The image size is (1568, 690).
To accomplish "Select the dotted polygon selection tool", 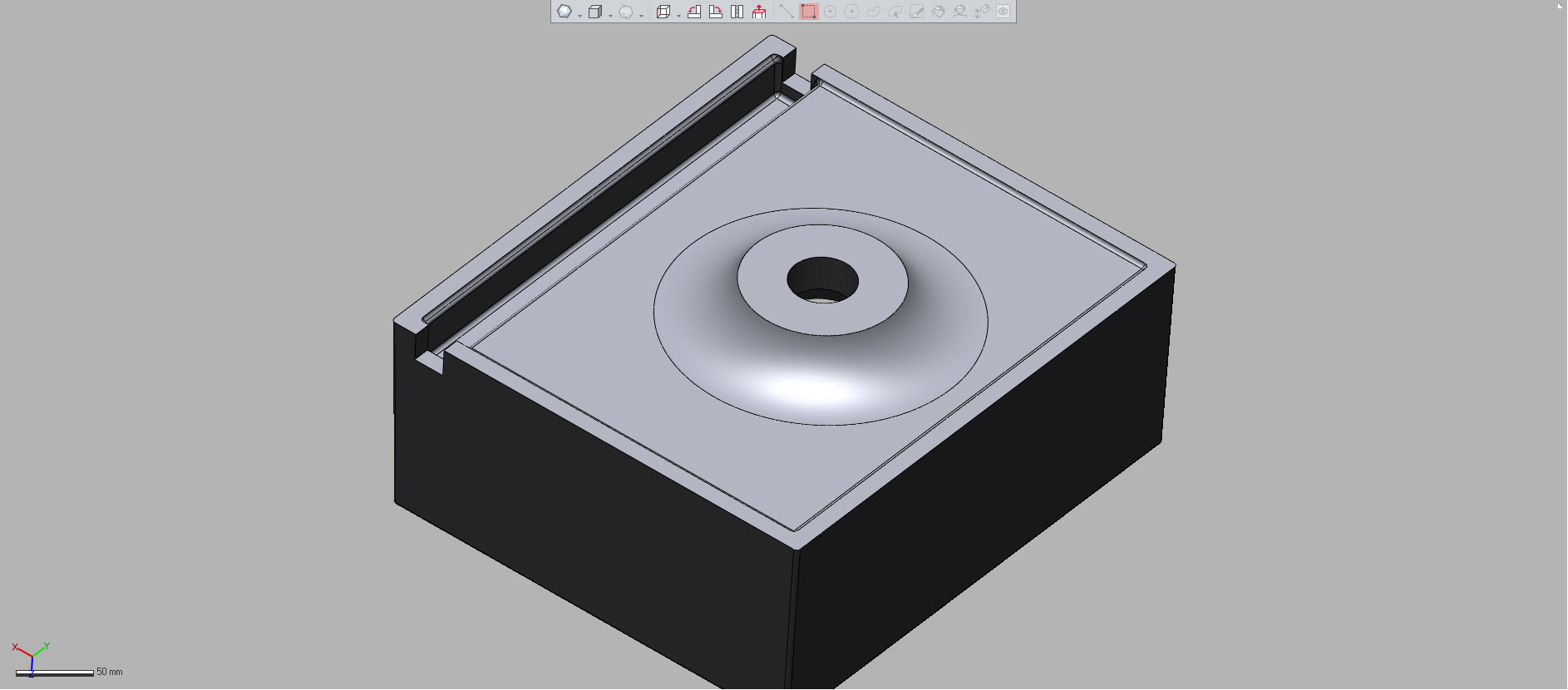I will (851, 12).
